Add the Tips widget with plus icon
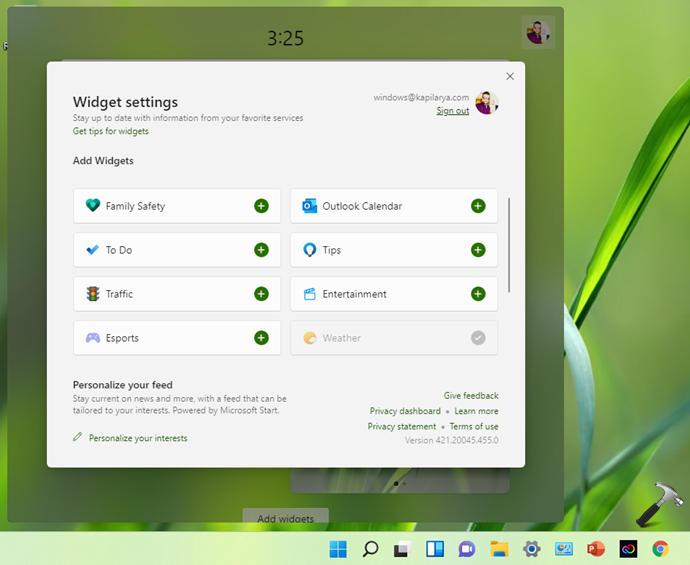 (x=478, y=250)
